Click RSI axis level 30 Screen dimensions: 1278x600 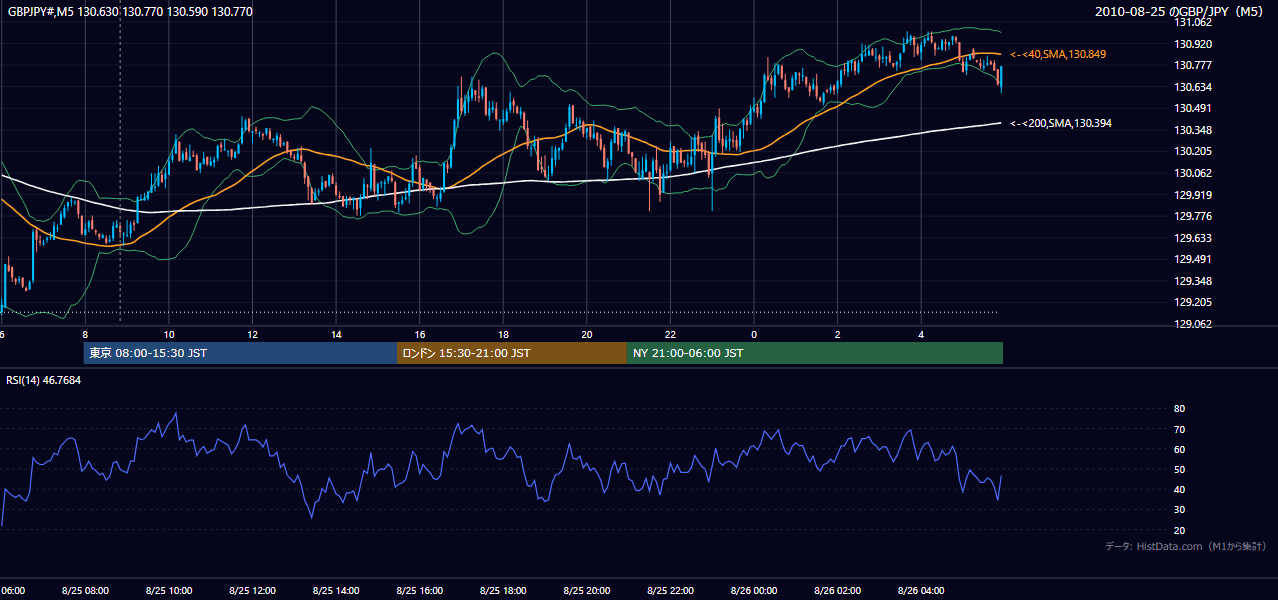[1179, 510]
